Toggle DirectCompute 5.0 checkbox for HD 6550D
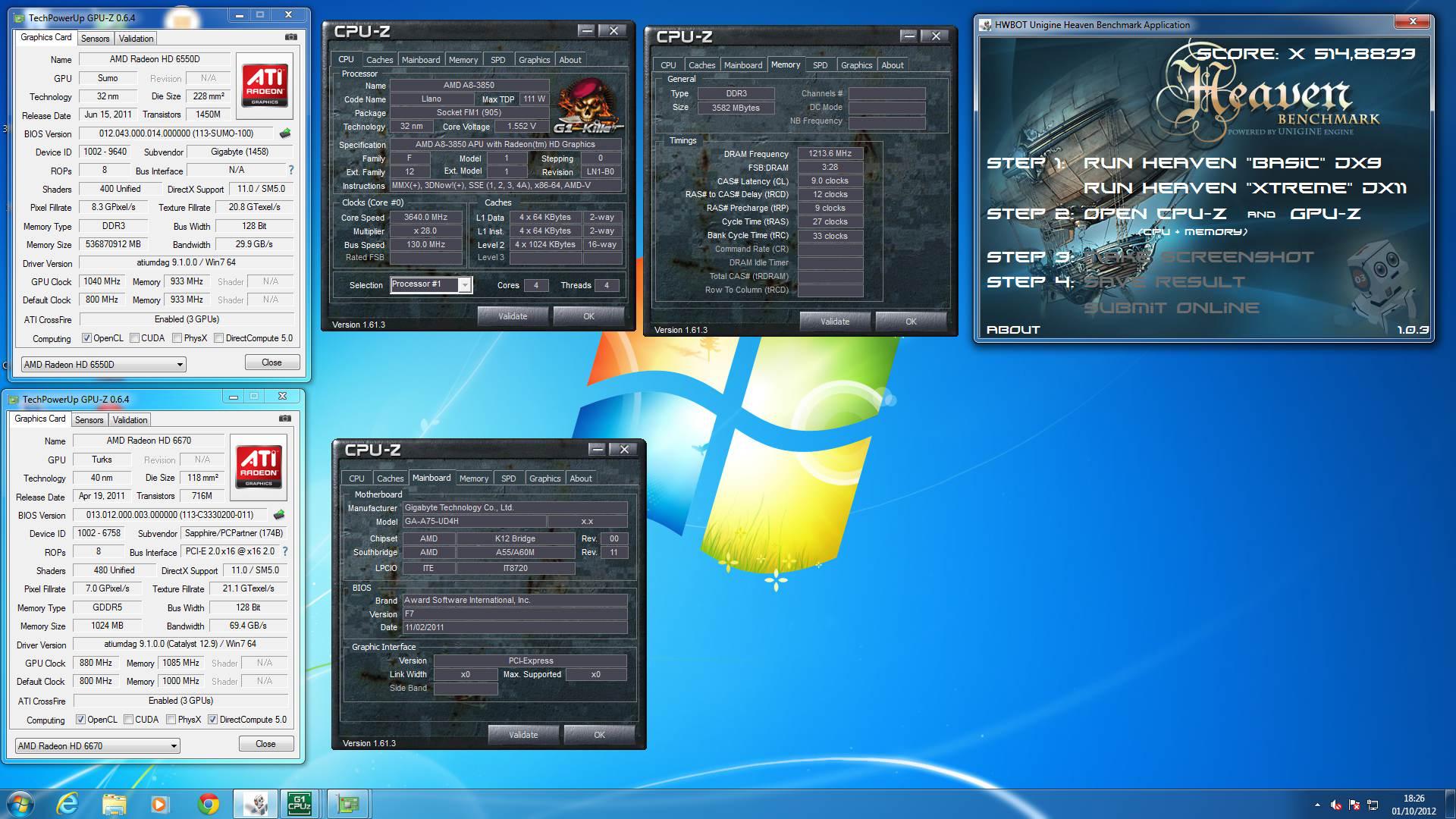Viewport: 1456px width, 819px height. pyautogui.click(x=218, y=338)
